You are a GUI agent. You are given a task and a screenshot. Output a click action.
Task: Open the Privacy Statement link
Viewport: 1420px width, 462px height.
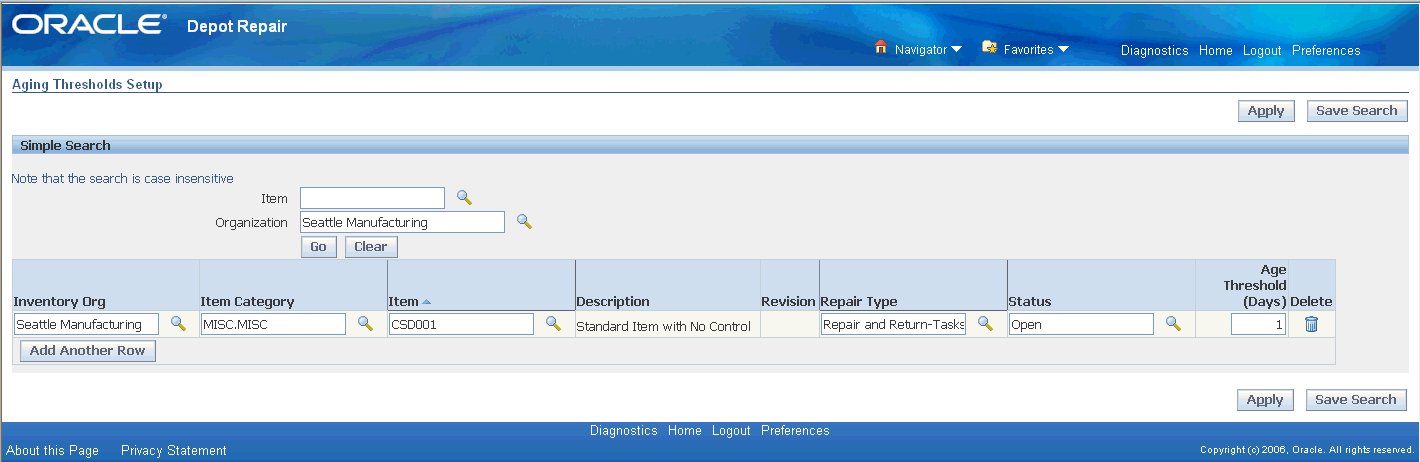[x=174, y=451]
